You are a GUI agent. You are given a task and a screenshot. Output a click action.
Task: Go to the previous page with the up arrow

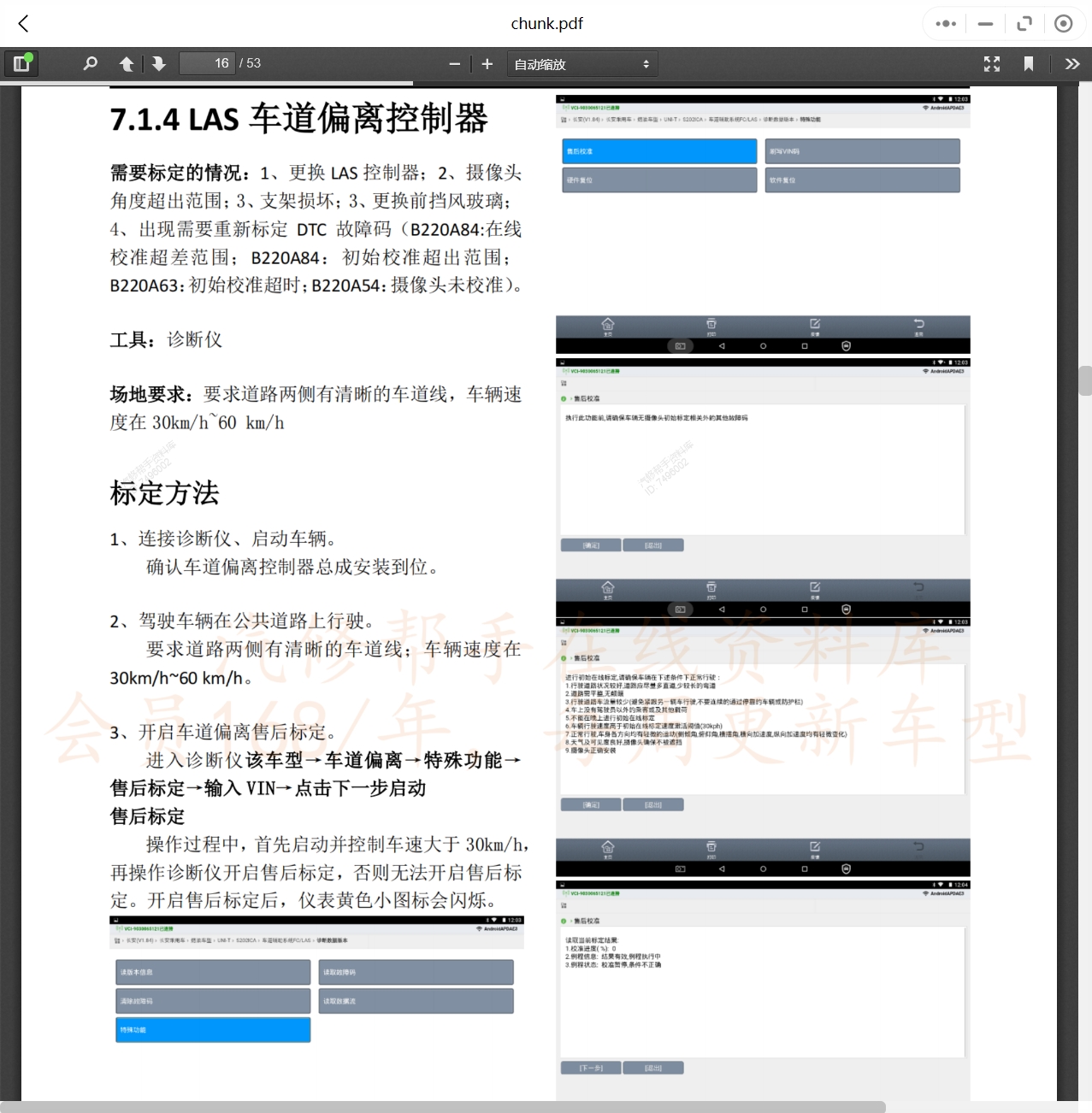point(126,63)
